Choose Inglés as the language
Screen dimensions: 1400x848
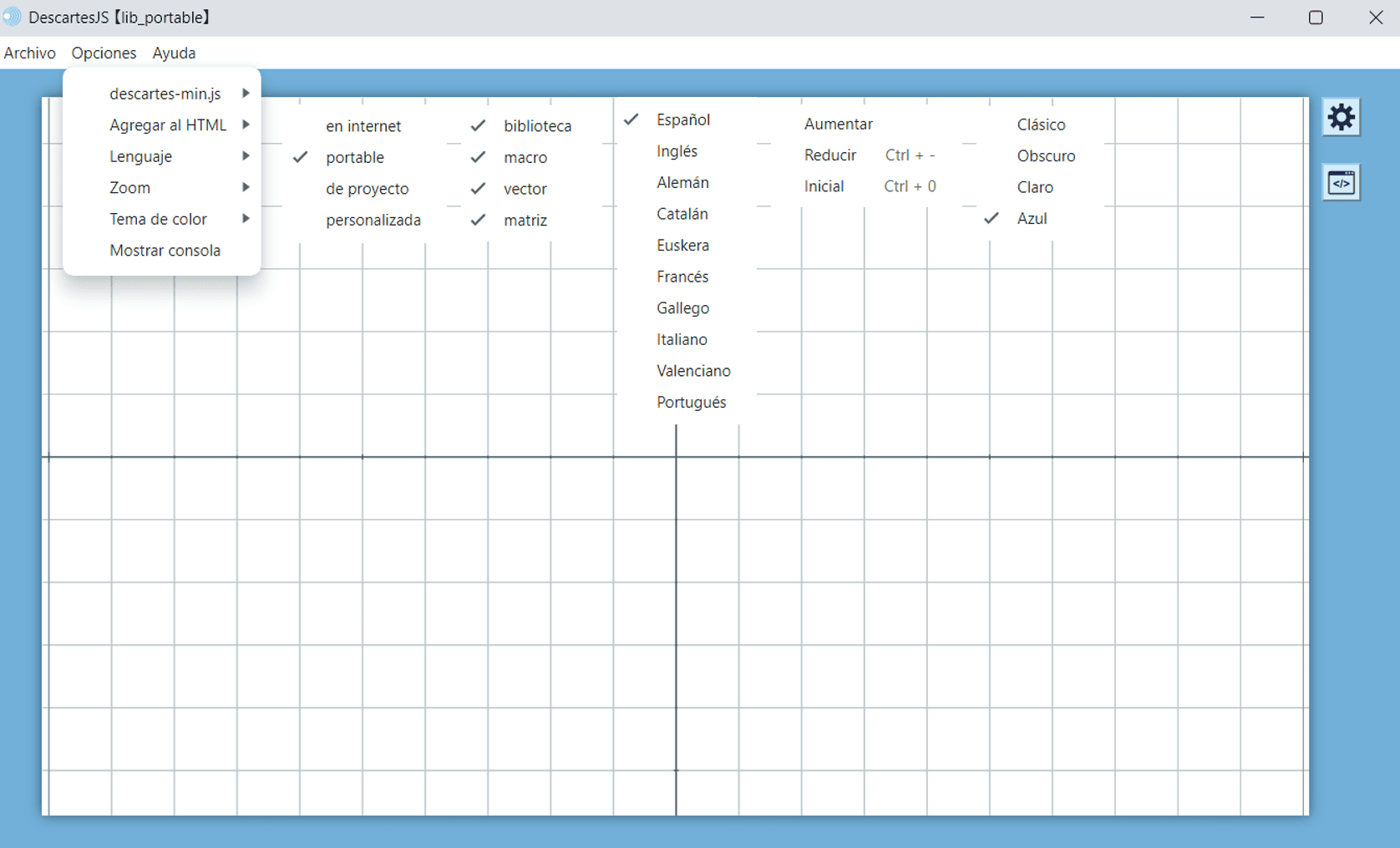[x=677, y=151]
